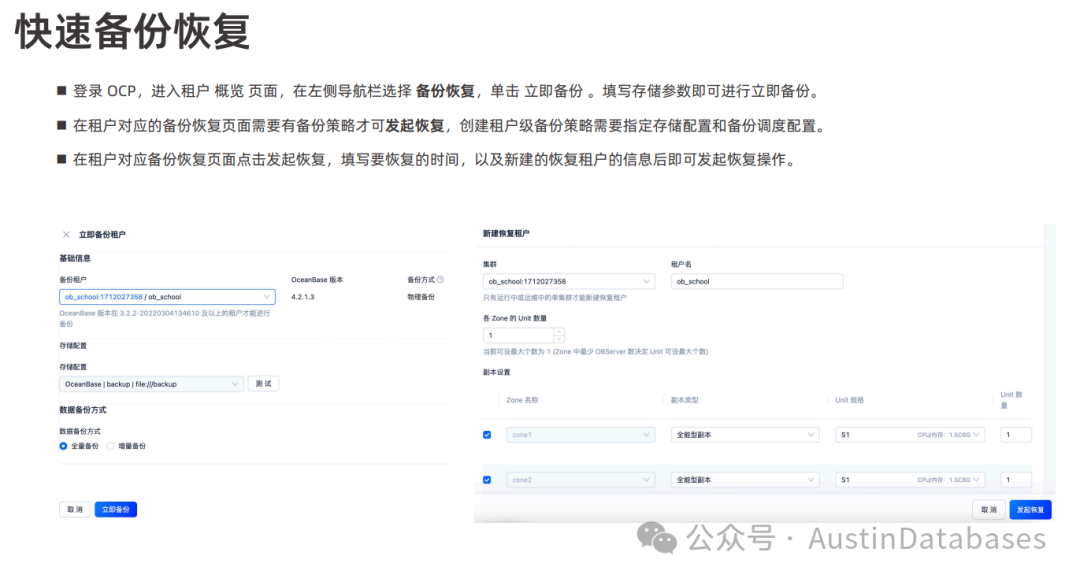Viewport: 1080px width, 582px height.
Task: Open the help icon beside 备份方式
Action: click(x=441, y=280)
